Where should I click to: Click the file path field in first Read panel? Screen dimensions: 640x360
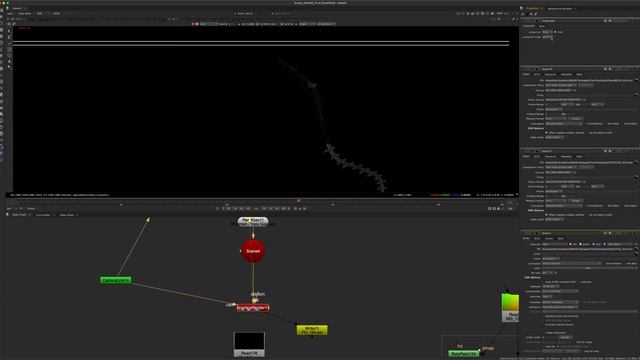[589, 81]
